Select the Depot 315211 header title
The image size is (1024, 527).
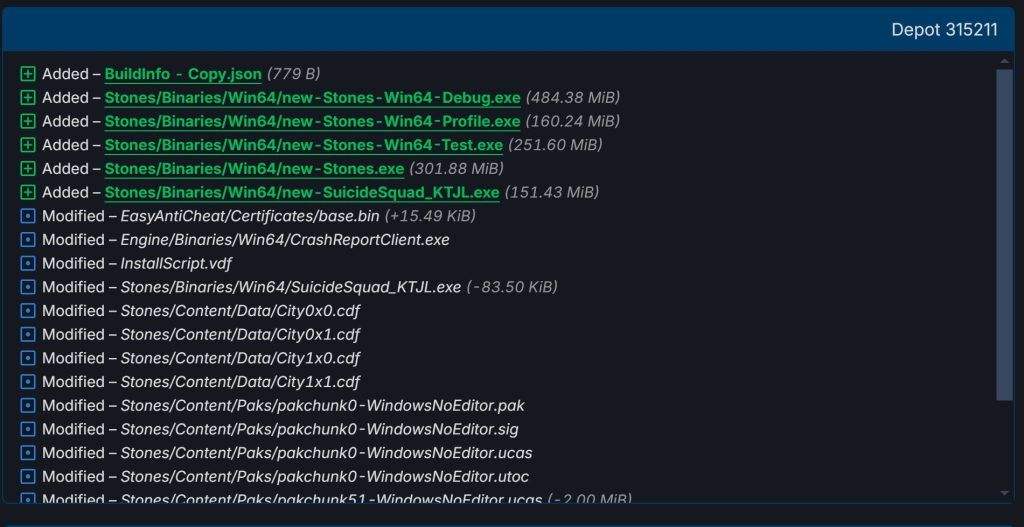[x=944, y=30]
